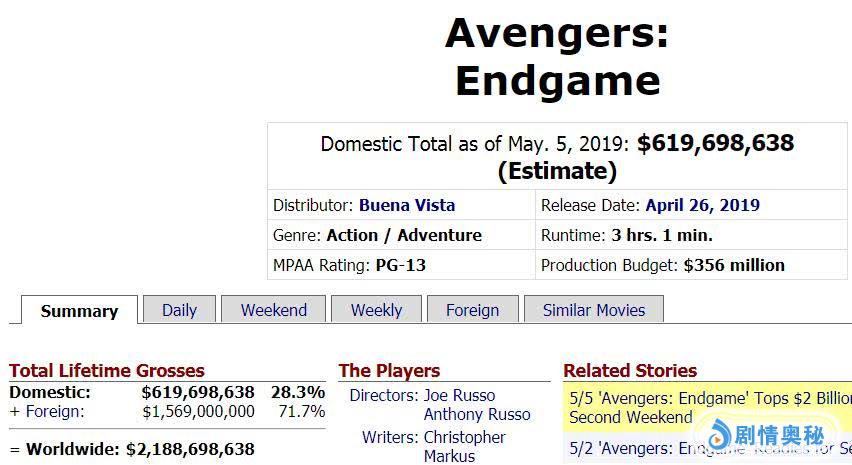The width and height of the screenshot is (852, 465).
Task: Open writer Christopher Markus link
Action: (465, 446)
